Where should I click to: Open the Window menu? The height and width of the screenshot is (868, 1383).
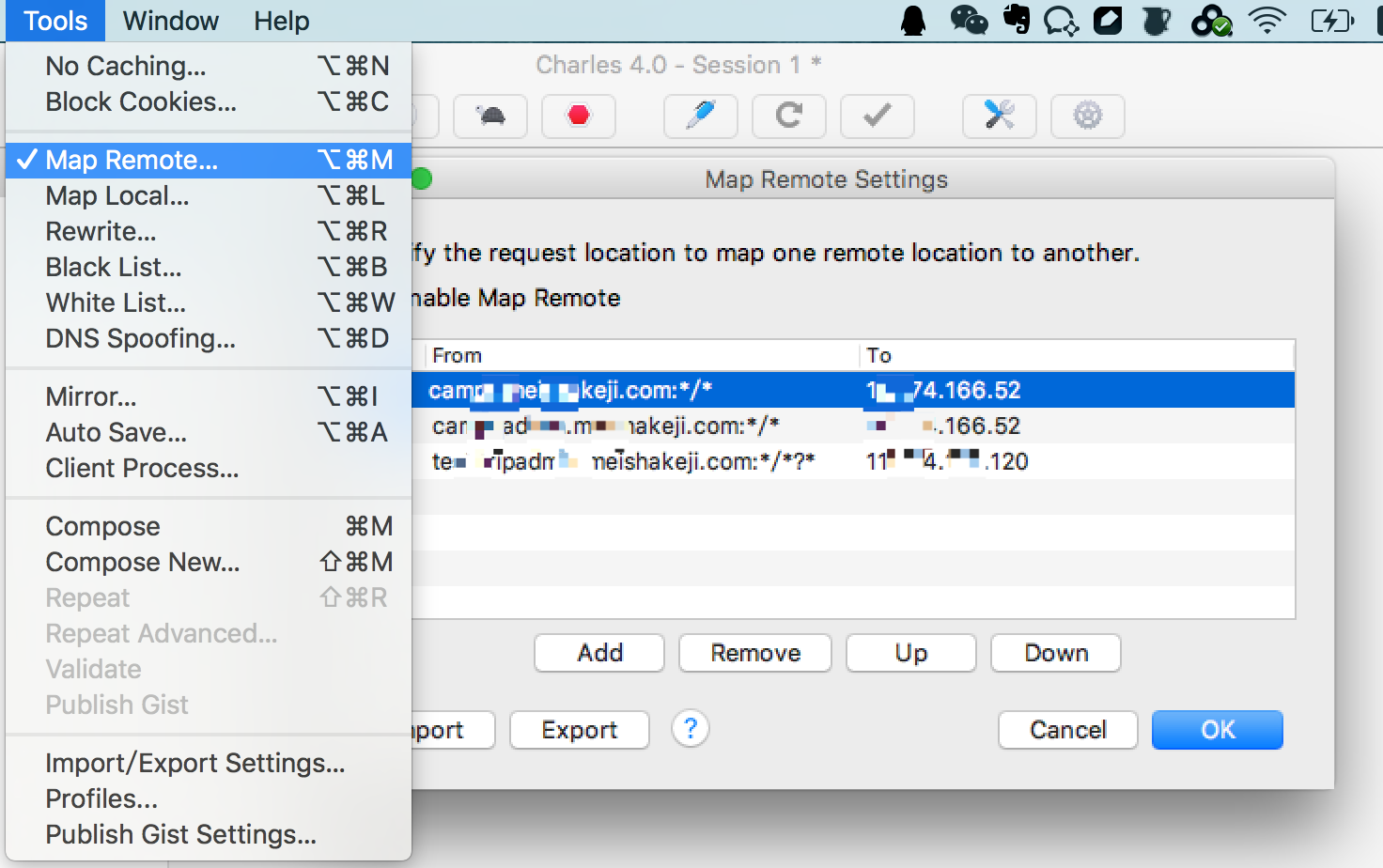click(170, 21)
